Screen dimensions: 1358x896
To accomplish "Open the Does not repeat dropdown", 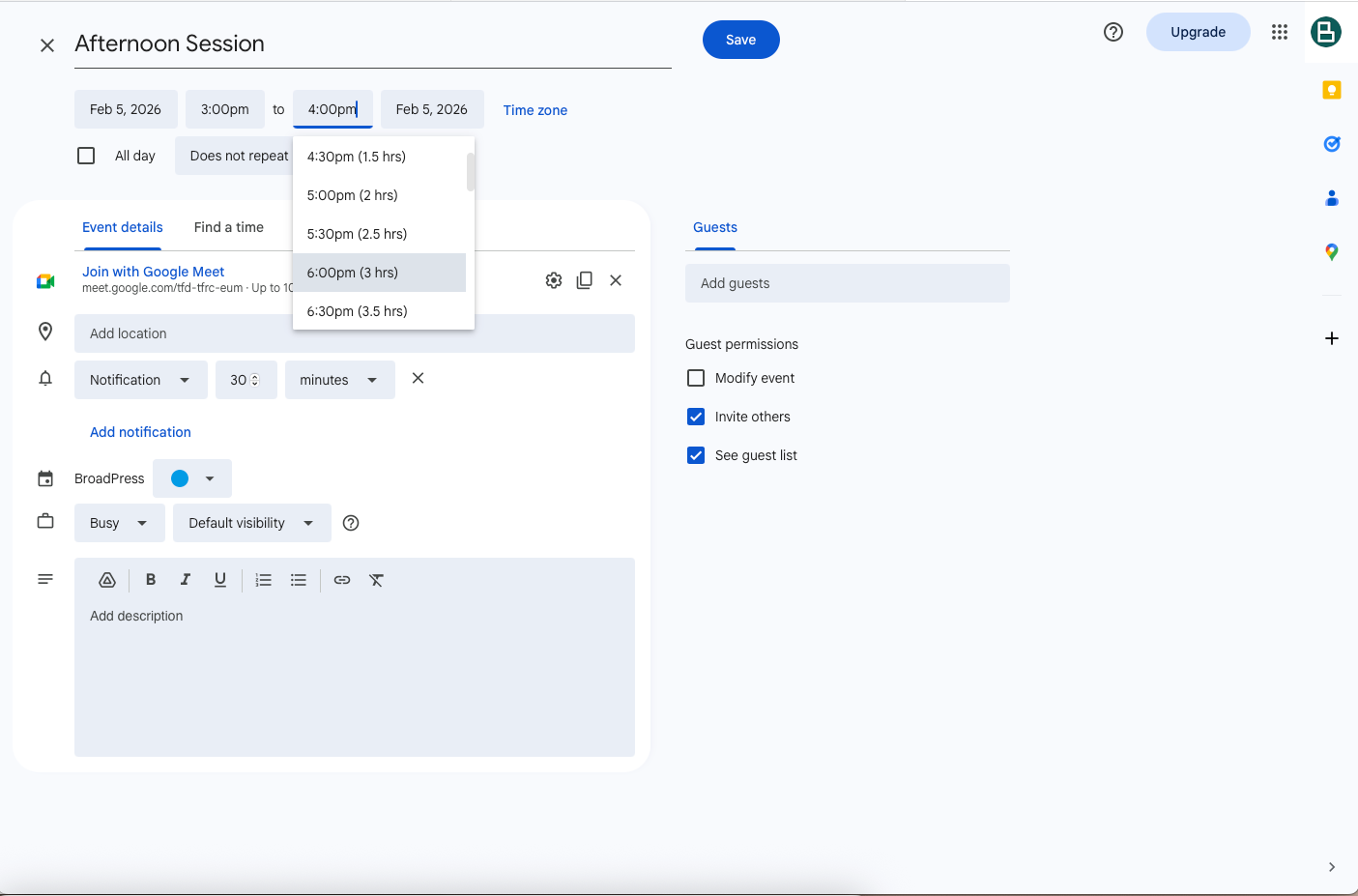I will click(233, 156).
